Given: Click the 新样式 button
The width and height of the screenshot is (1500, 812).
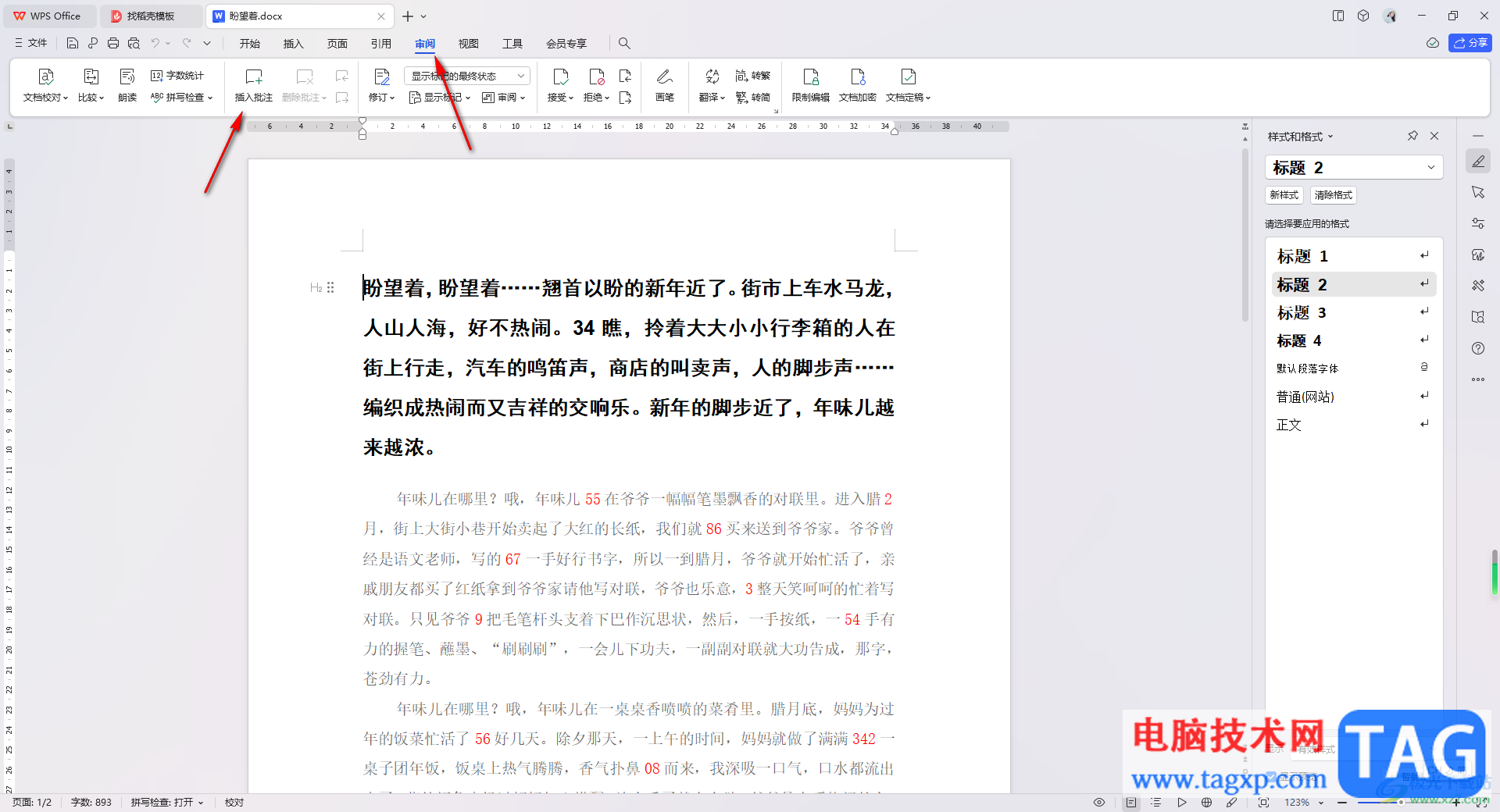Looking at the screenshot, I should point(1284,195).
